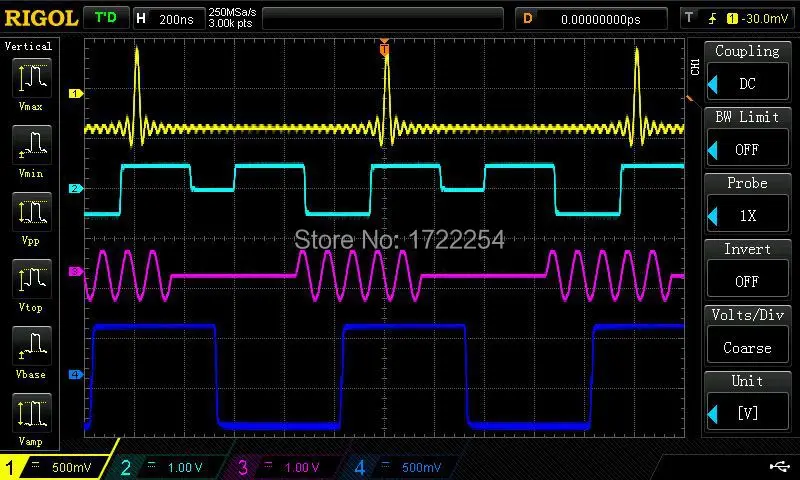Select channel 2 1.00 V tab
The width and height of the screenshot is (800, 480).
coord(168,467)
